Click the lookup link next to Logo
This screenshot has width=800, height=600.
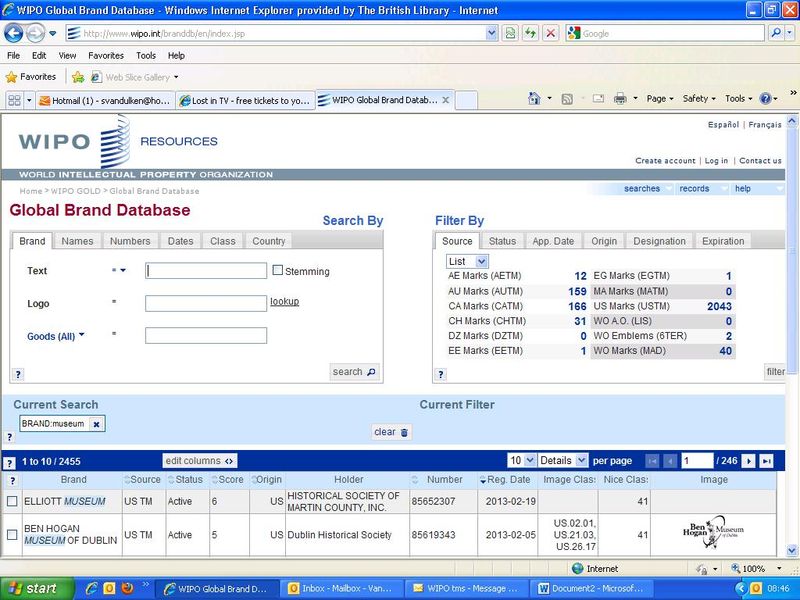(x=285, y=302)
